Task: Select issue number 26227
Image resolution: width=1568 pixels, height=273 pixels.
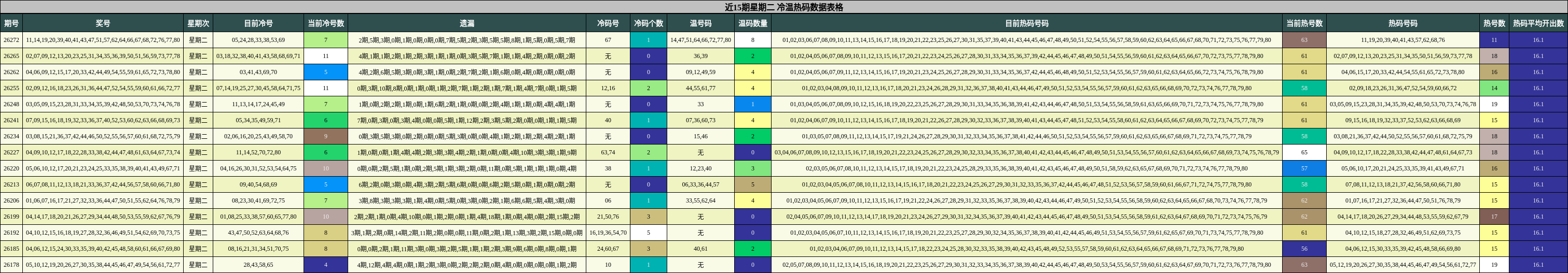Action: 11,153
